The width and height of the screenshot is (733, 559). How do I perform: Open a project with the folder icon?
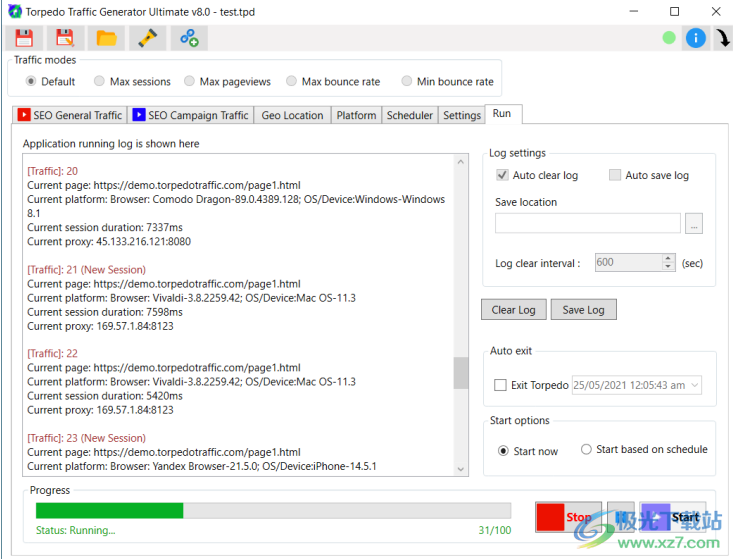[x=106, y=38]
